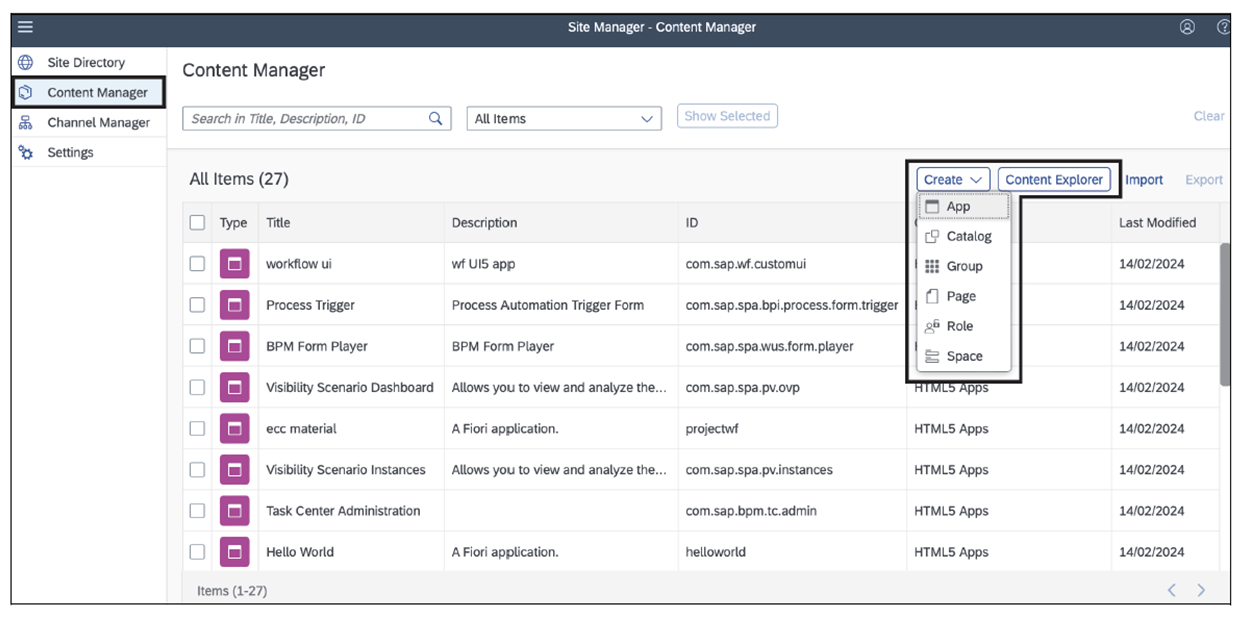1241x618 pixels.
Task: Open the Create dropdown
Action: [951, 179]
